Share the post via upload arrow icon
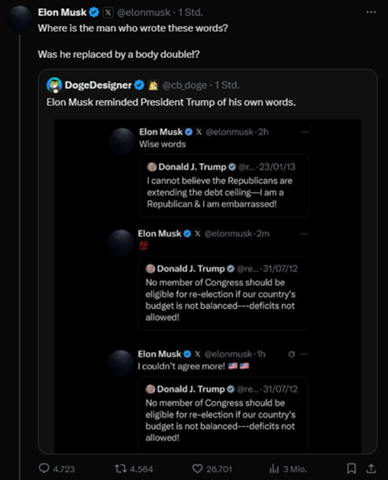Image resolution: width=388 pixels, height=480 pixels. pos(371,469)
